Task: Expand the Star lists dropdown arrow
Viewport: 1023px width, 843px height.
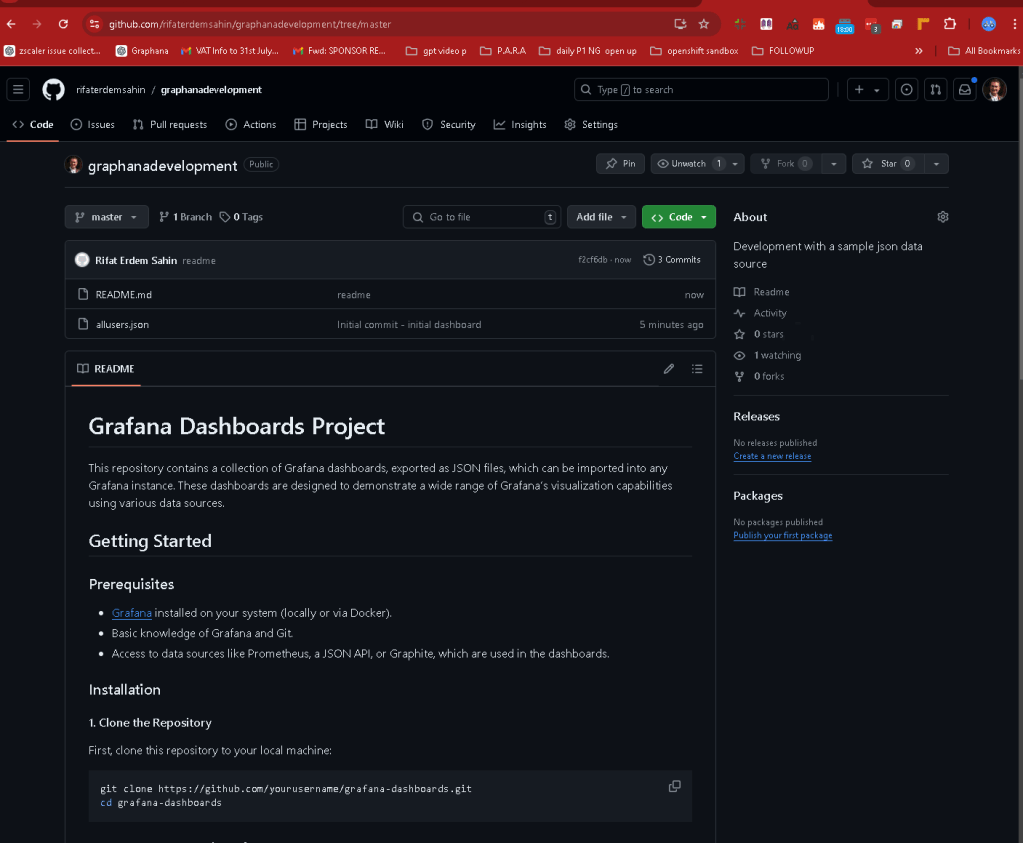Action: coord(936,164)
